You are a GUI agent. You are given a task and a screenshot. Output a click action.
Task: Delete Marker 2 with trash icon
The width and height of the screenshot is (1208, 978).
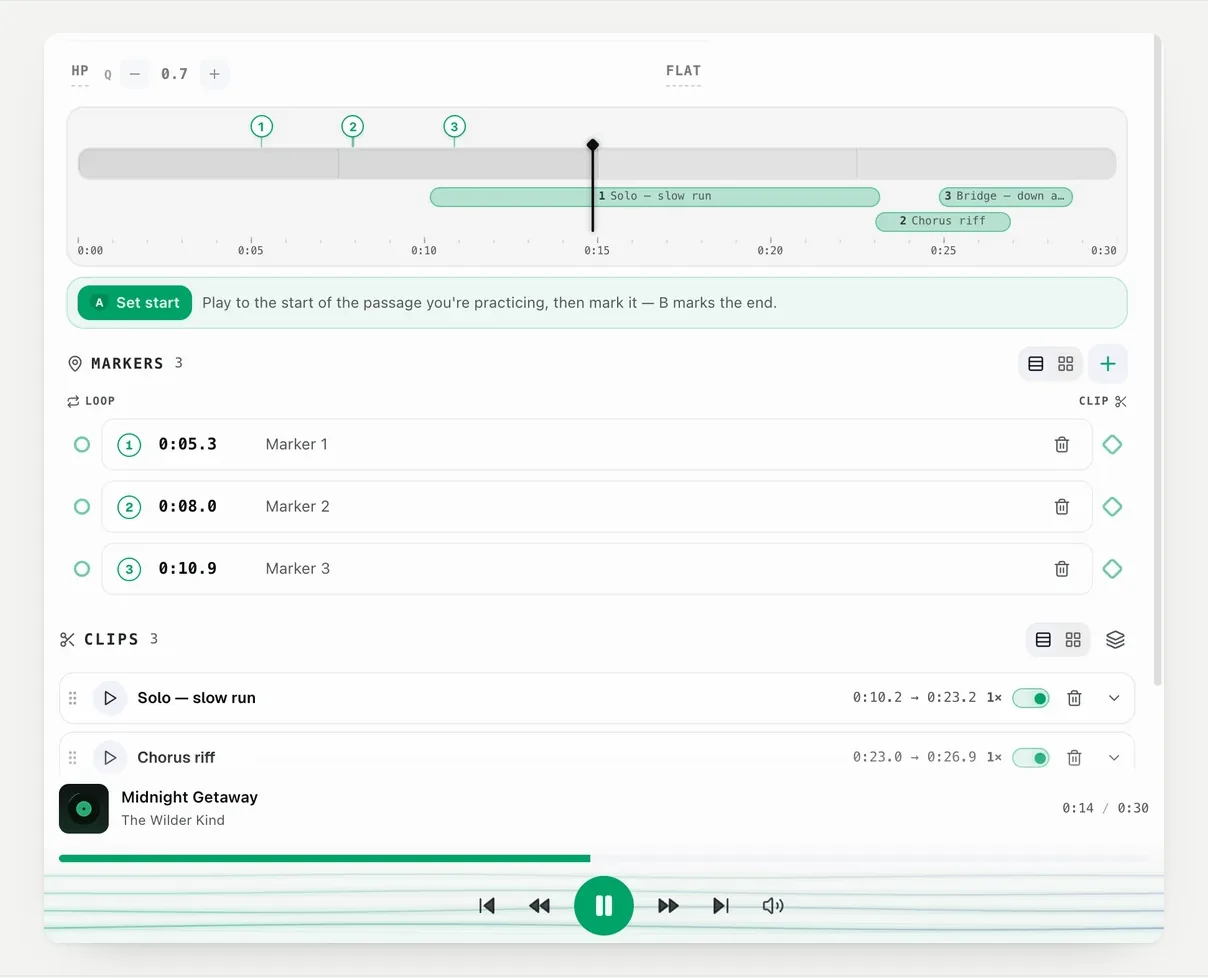(x=1062, y=507)
